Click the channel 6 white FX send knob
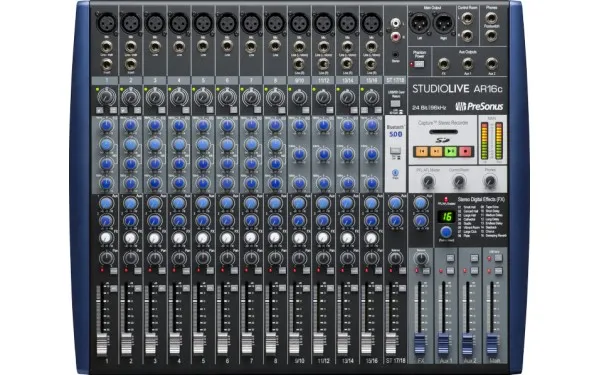The image size is (600, 375). tap(227, 238)
